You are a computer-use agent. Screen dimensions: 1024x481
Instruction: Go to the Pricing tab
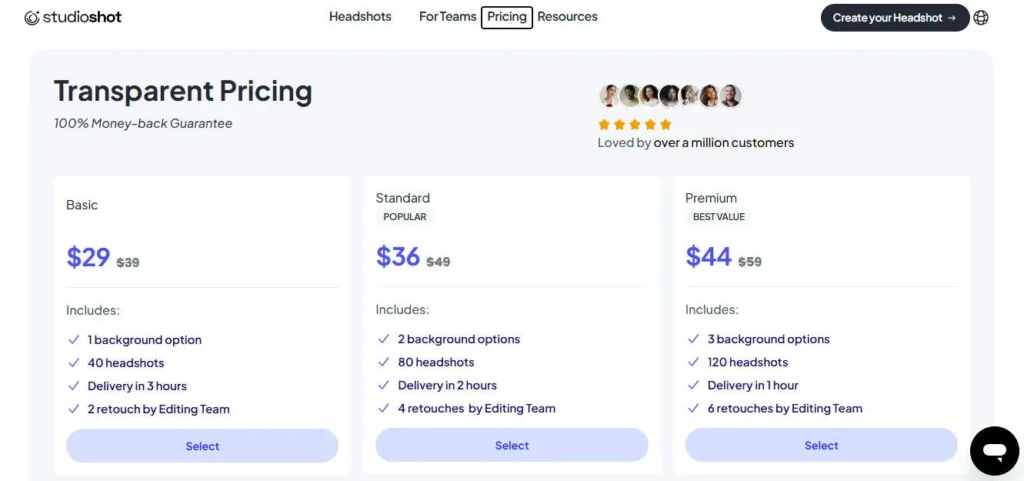pyautogui.click(x=507, y=17)
